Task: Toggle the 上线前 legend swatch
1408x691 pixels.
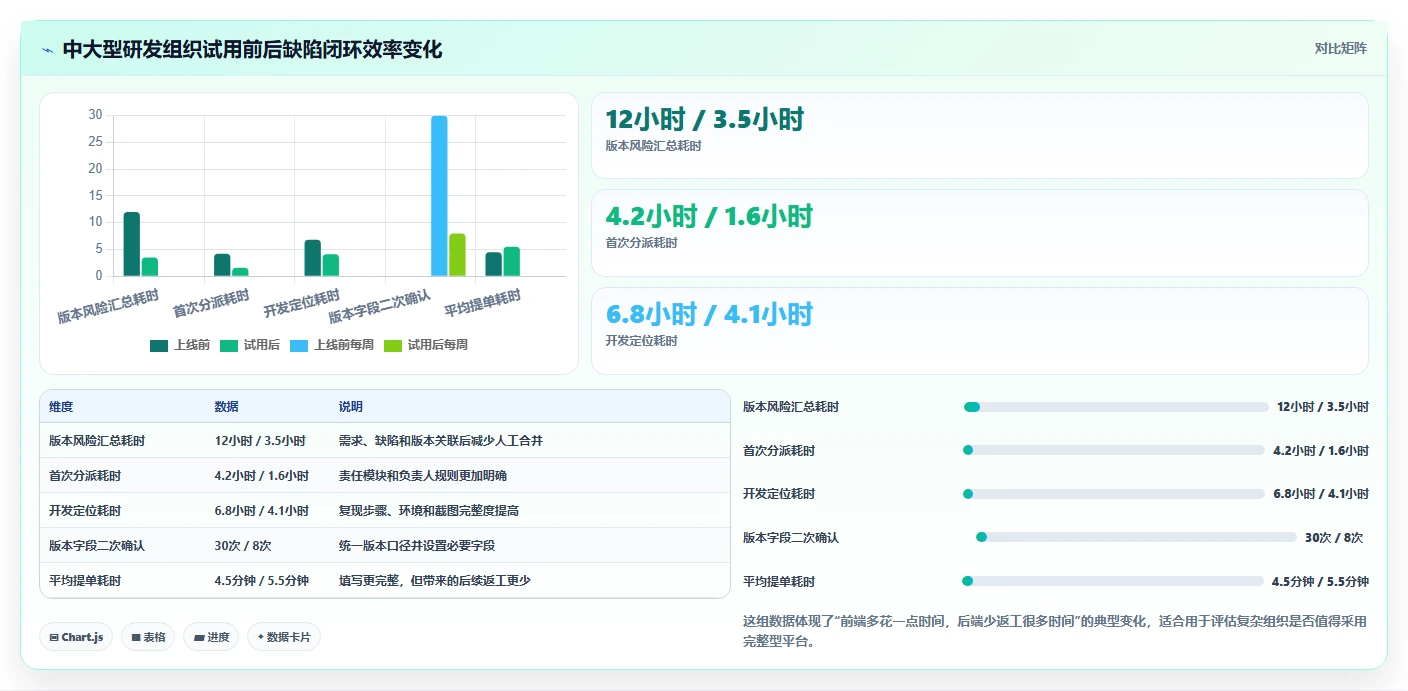Action: coord(159,345)
